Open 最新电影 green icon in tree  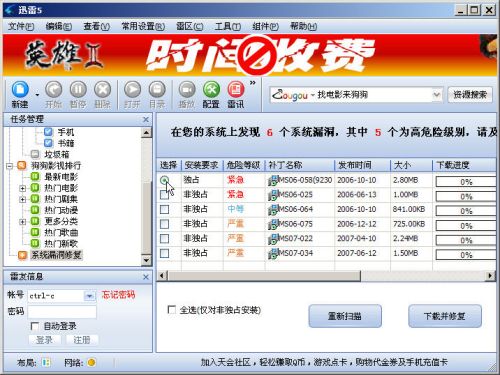click(35, 176)
